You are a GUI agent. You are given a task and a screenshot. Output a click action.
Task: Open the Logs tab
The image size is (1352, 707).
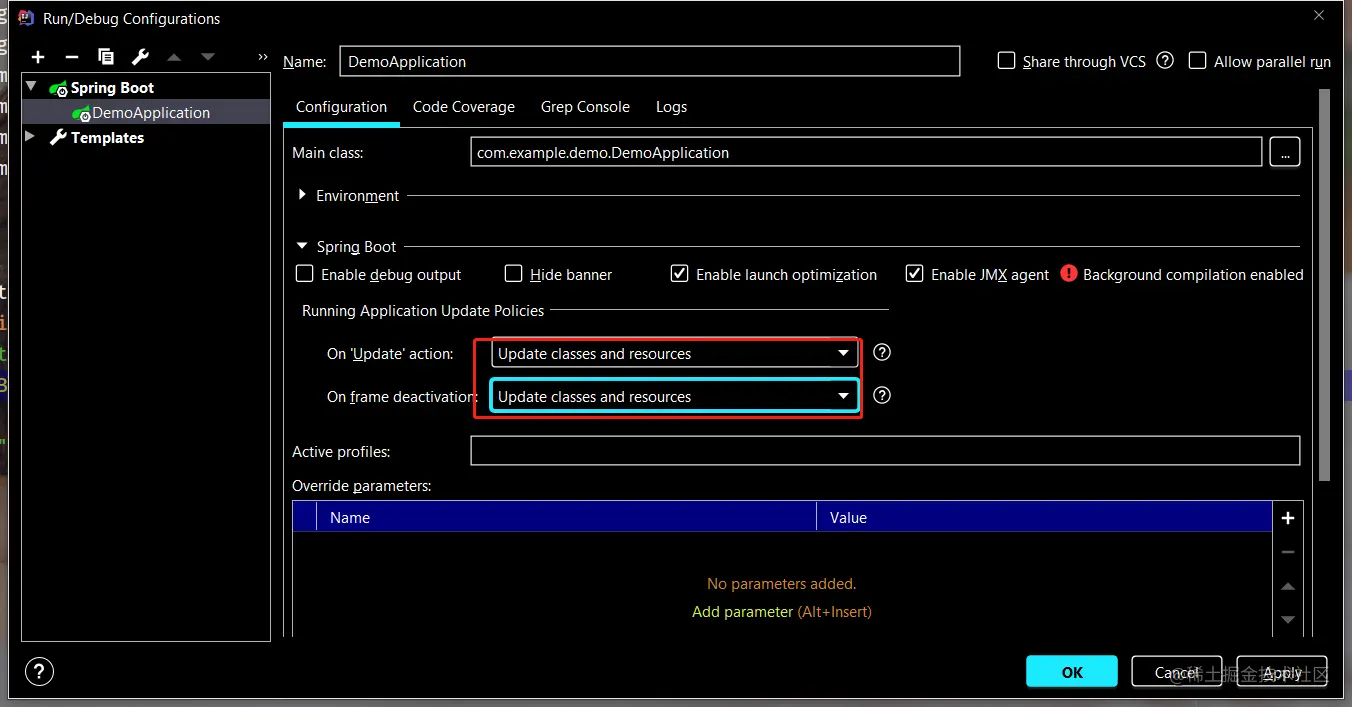coord(671,107)
